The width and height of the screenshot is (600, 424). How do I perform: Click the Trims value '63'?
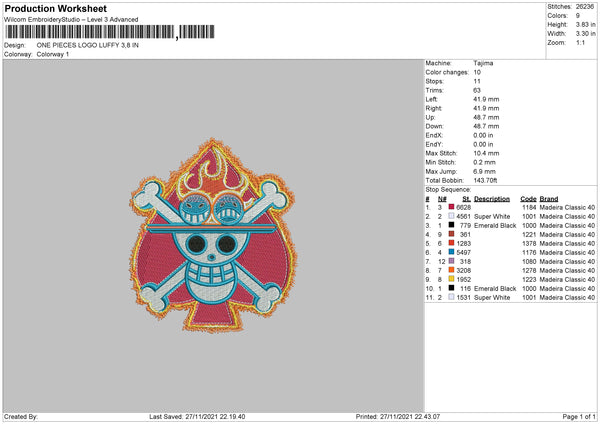coord(477,90)
